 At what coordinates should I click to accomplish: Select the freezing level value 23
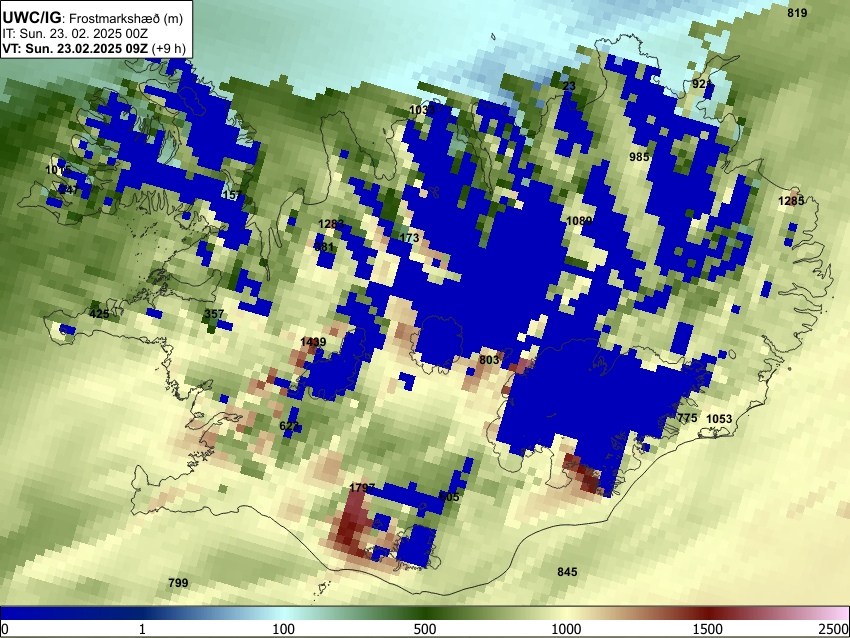(x=569, y=86)
